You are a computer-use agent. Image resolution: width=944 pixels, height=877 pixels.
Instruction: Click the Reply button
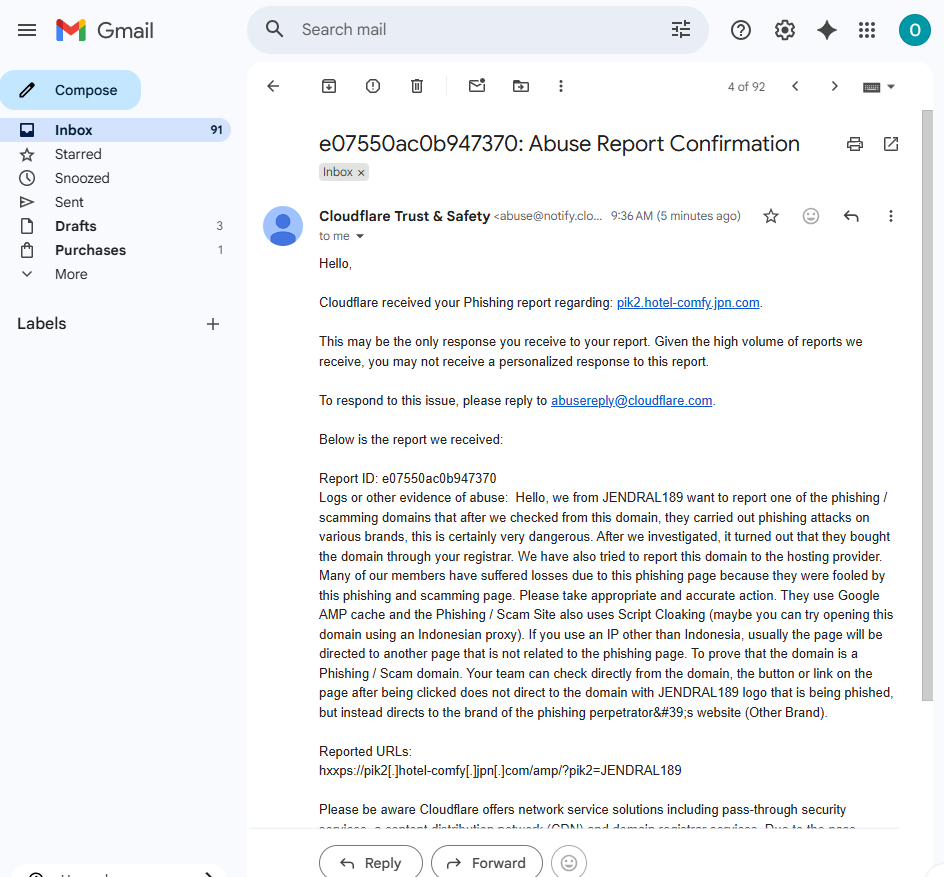(x=371, y=863)
